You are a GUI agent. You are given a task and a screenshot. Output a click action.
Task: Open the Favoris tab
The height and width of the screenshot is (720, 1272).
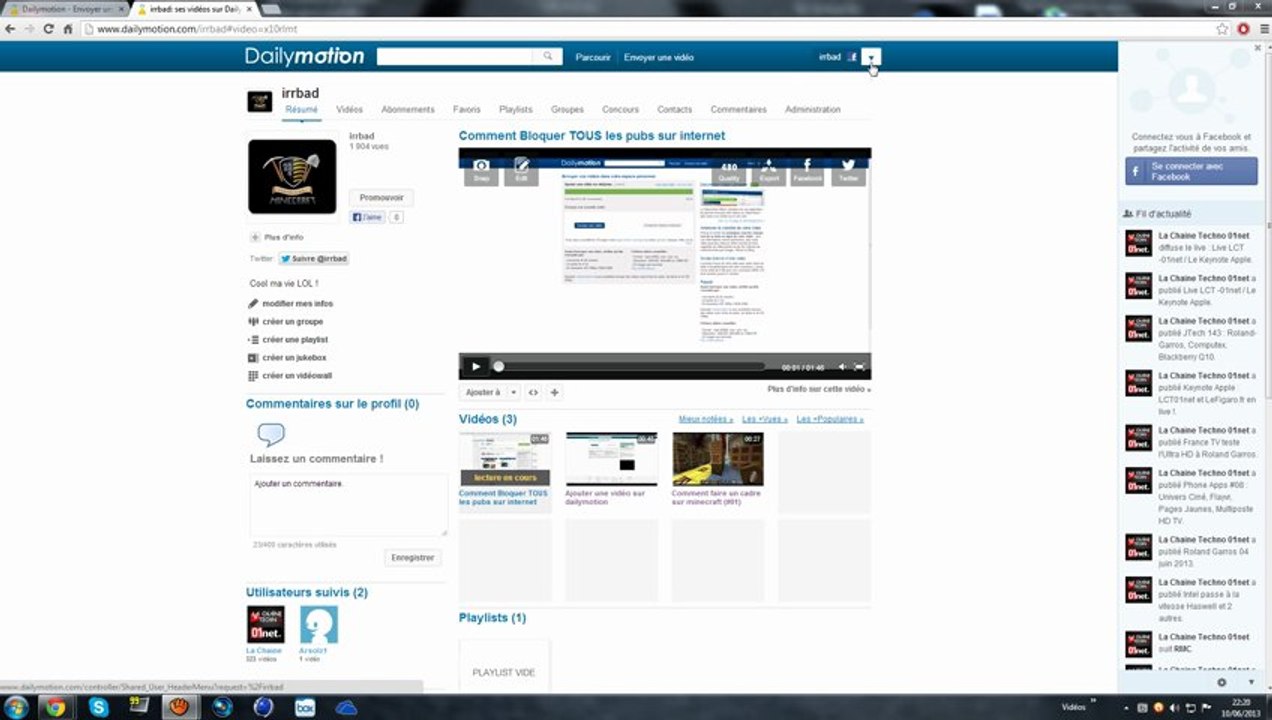[466, 109]
